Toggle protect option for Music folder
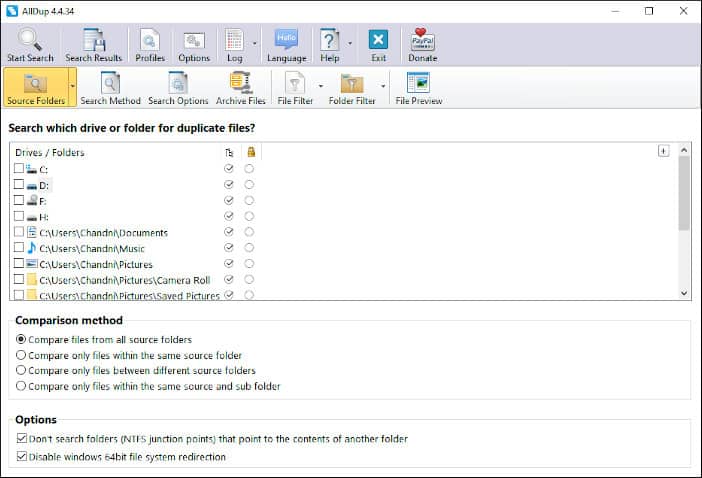The height and width of the screenshot is (478, 702). pos(249,248)
